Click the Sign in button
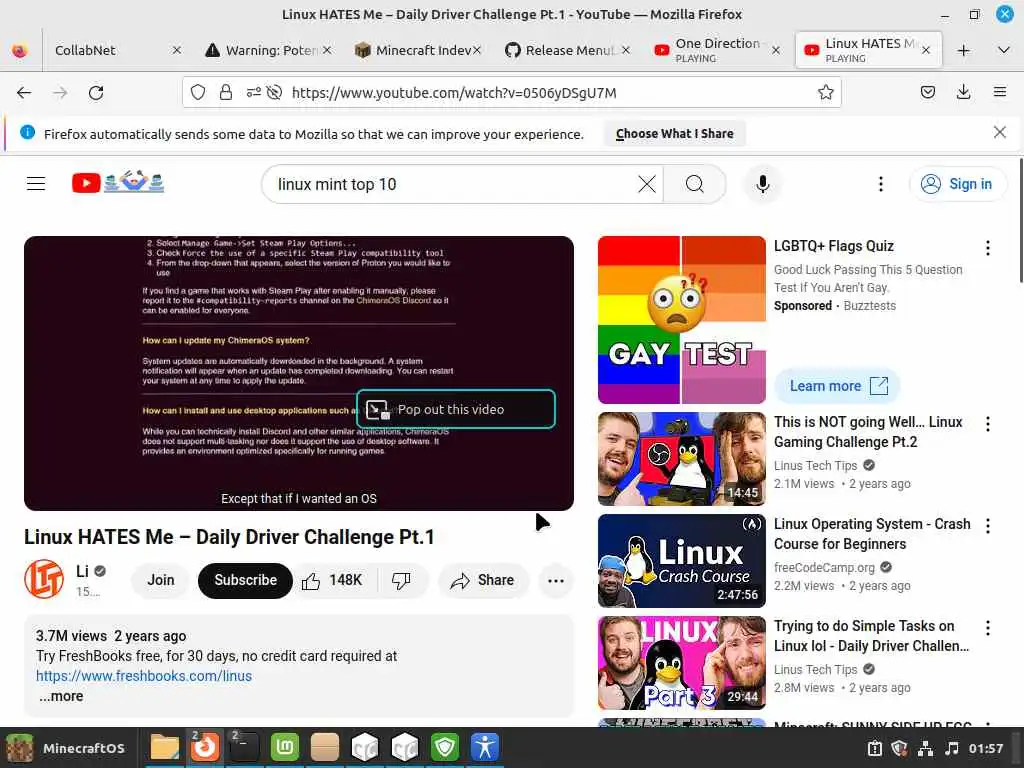The image size is (1024, 768). pos(958,184)
